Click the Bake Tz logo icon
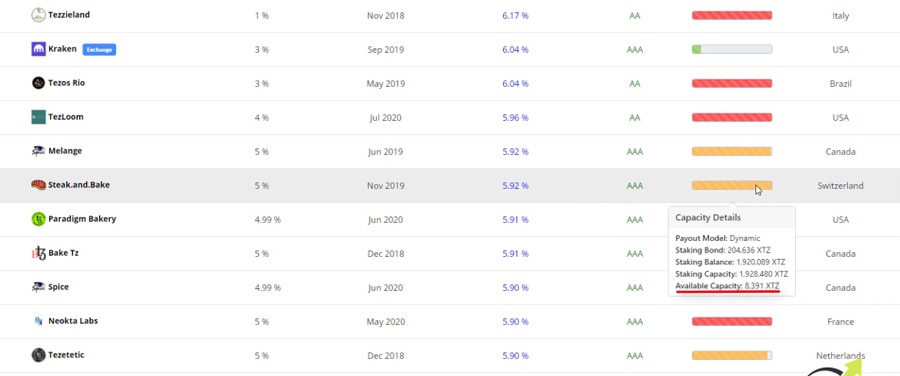 coord(38,253)
